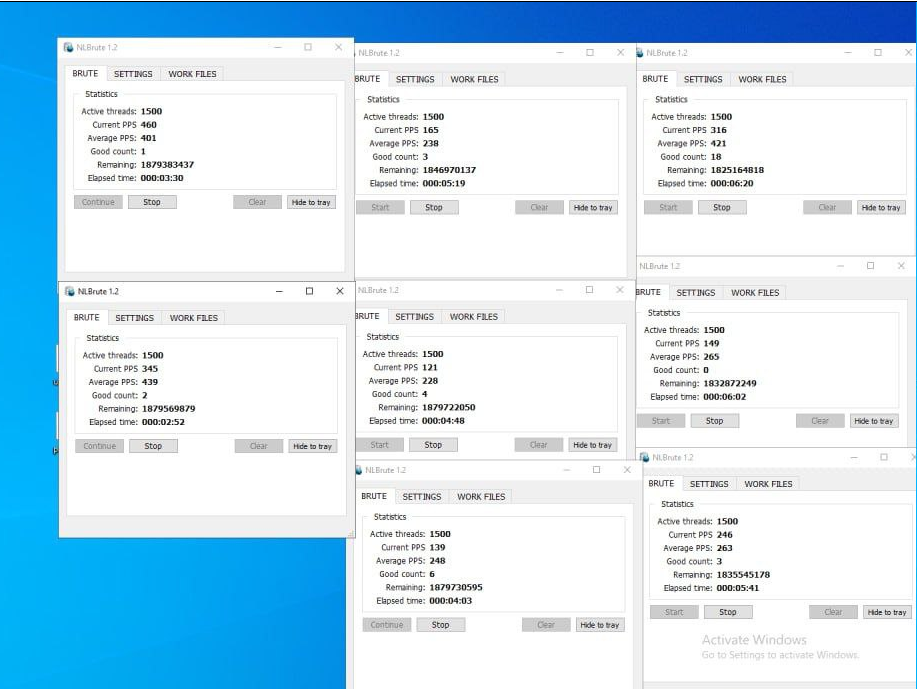Click Clear in the 000:02:52 window
The image size is (917, 689).
pos(258,446)
